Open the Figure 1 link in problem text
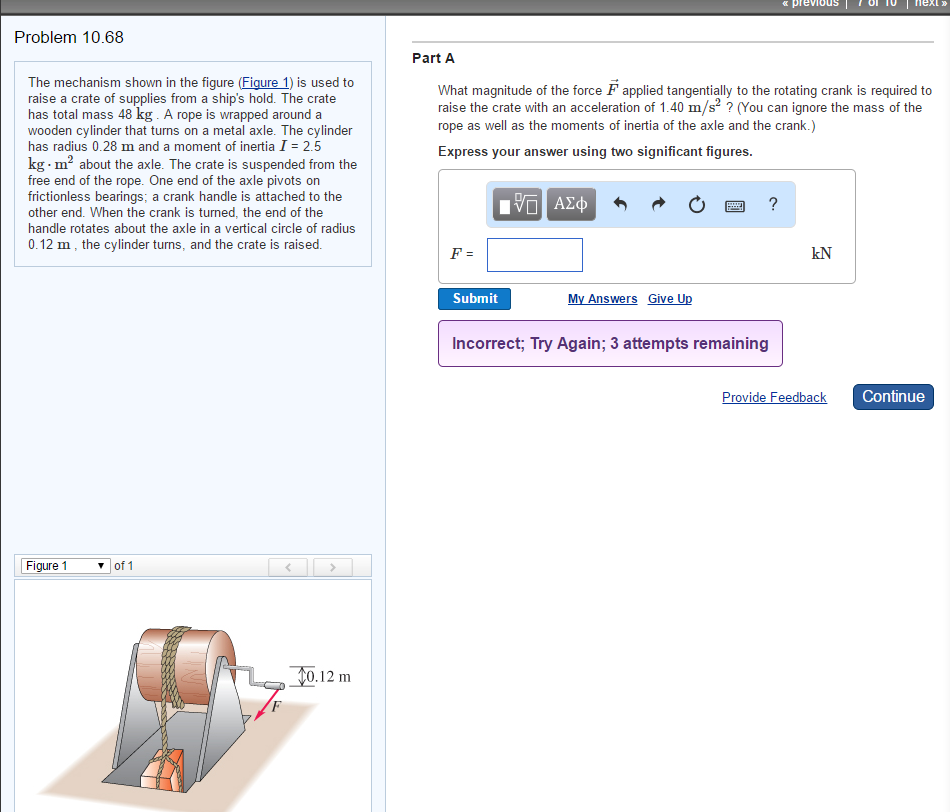 [x=265, y=82]
